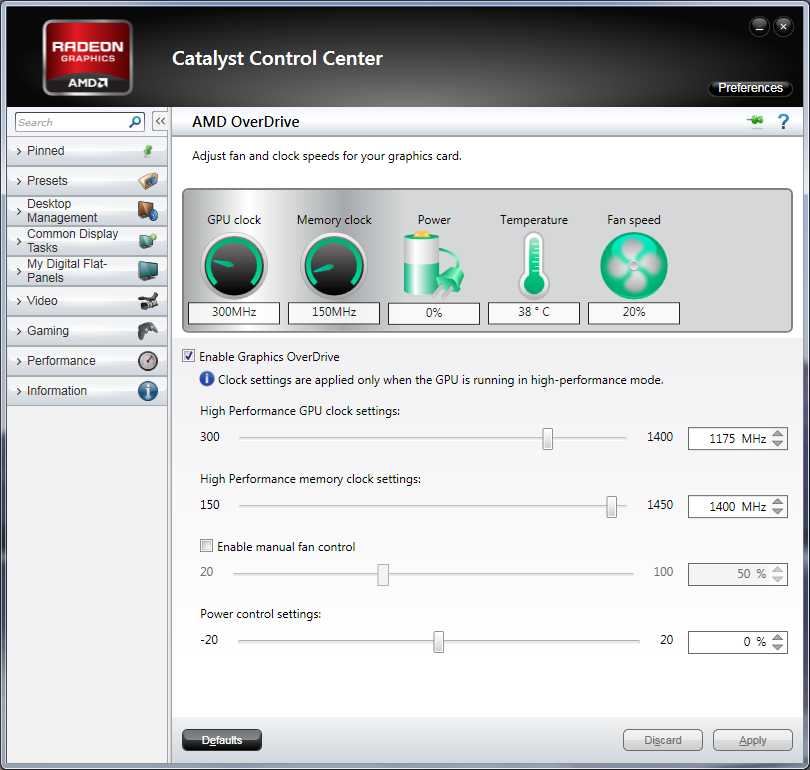
Task: Click the Fan speed fan icon
Action: coord(633,266)
